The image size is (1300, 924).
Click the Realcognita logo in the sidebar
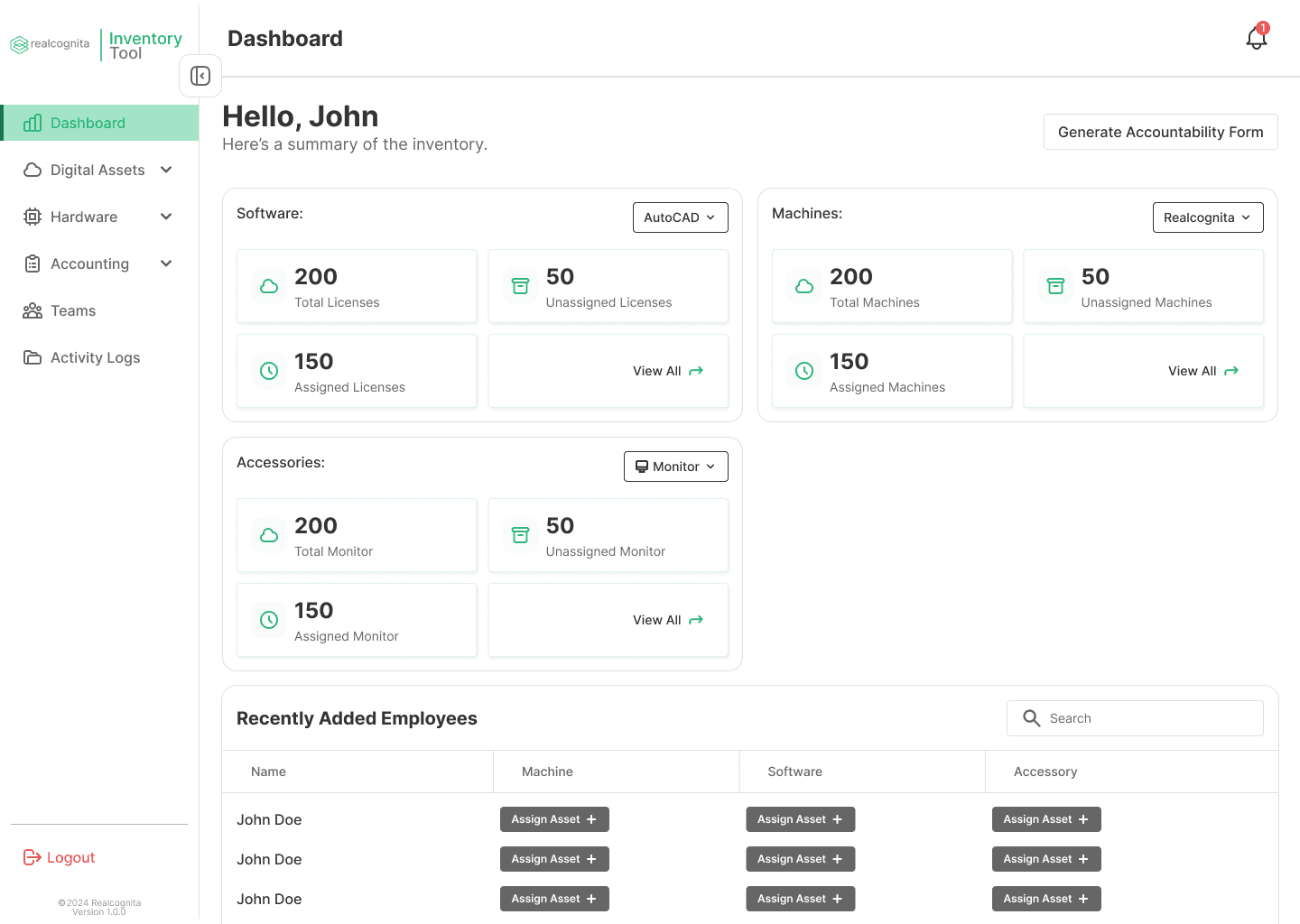click(51, 44)
